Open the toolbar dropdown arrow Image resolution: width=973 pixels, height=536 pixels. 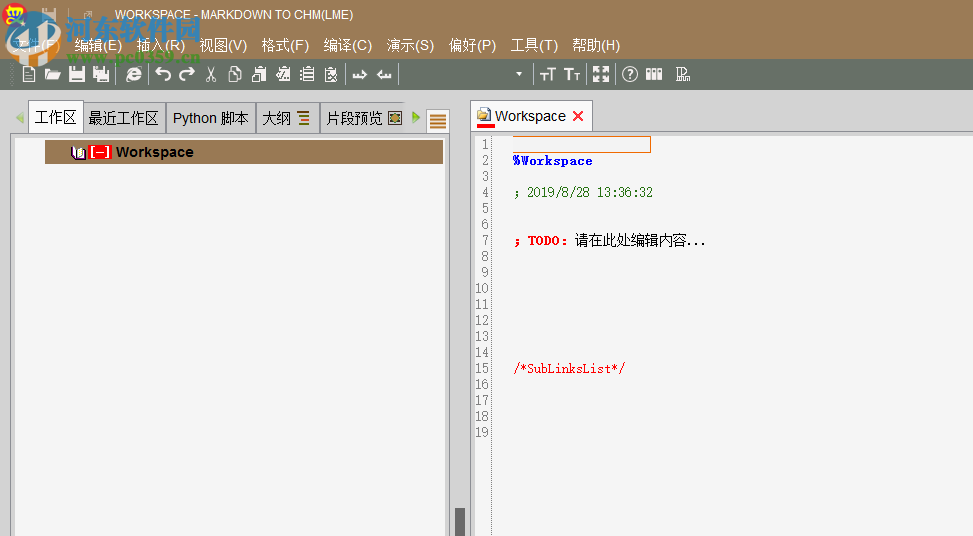click(519, 74)
